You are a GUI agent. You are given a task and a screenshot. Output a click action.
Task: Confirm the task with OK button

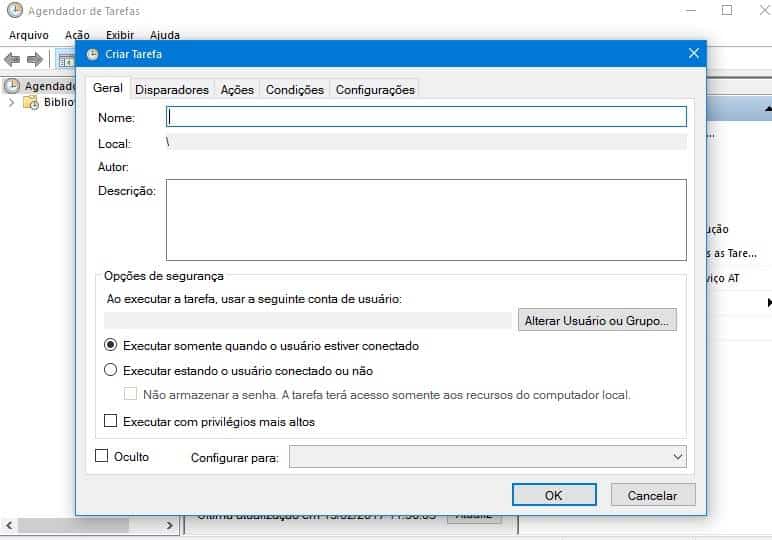(x=553, y=495)
